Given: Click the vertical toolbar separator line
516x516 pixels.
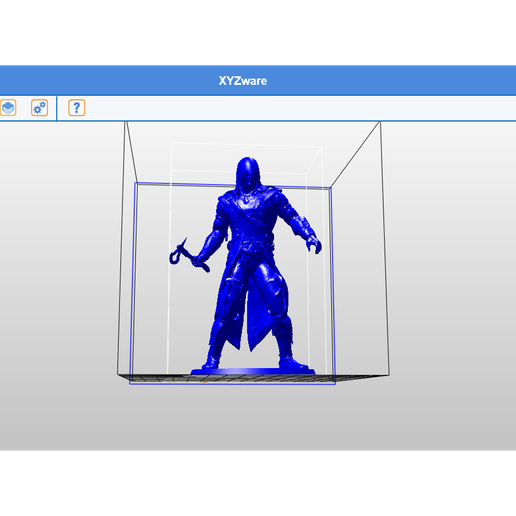Looking at the screenshot, I should 57,108.
